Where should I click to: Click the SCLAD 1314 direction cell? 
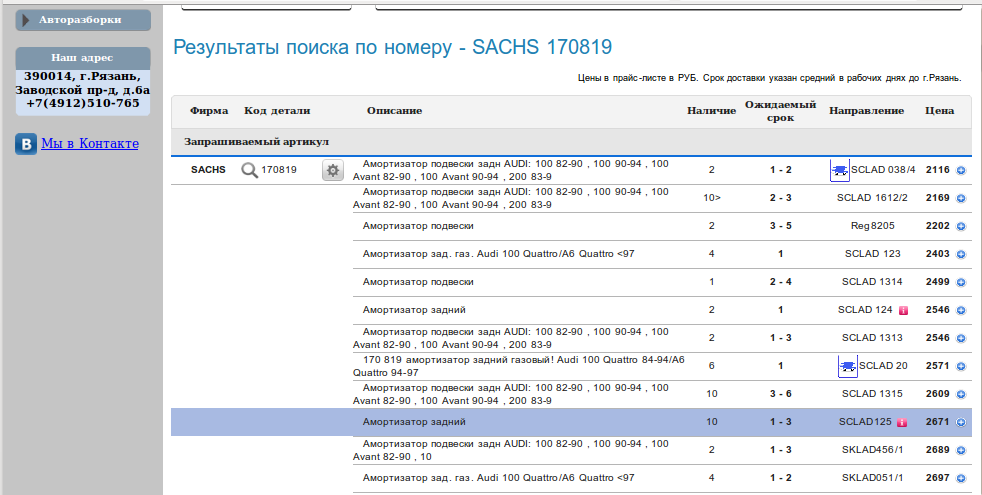[872, 282]
